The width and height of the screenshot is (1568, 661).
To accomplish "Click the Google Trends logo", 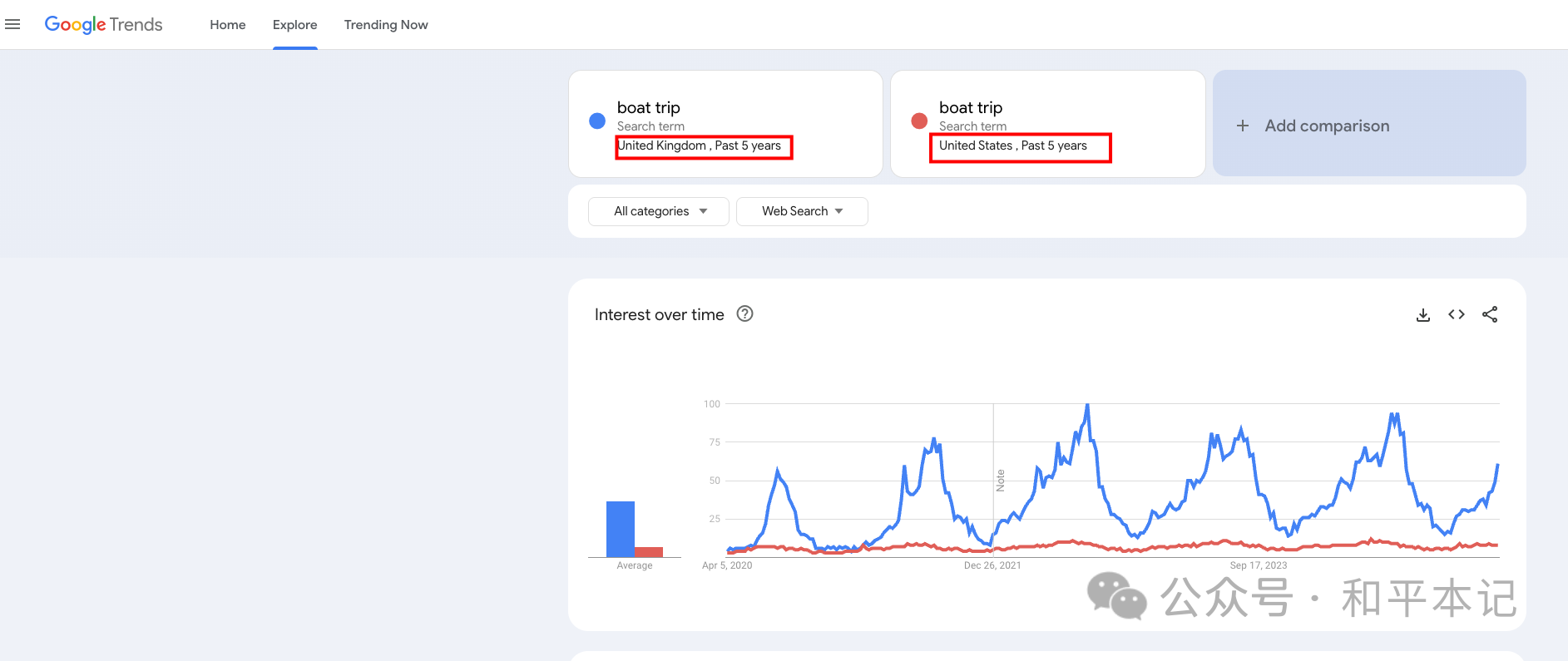I will coord(104,25).
